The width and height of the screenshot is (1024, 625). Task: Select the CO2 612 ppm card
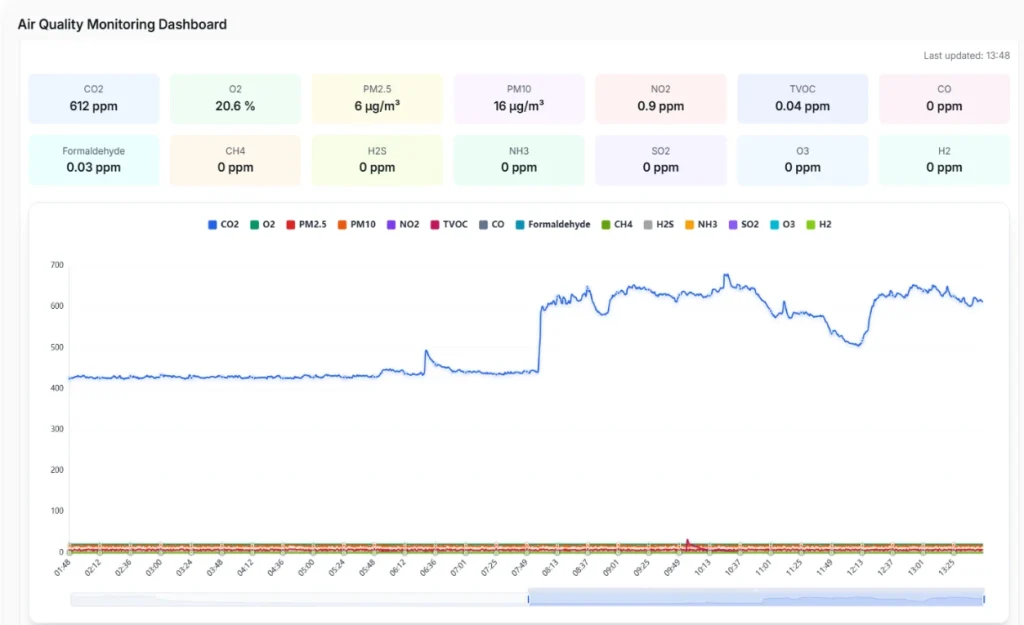93,98
